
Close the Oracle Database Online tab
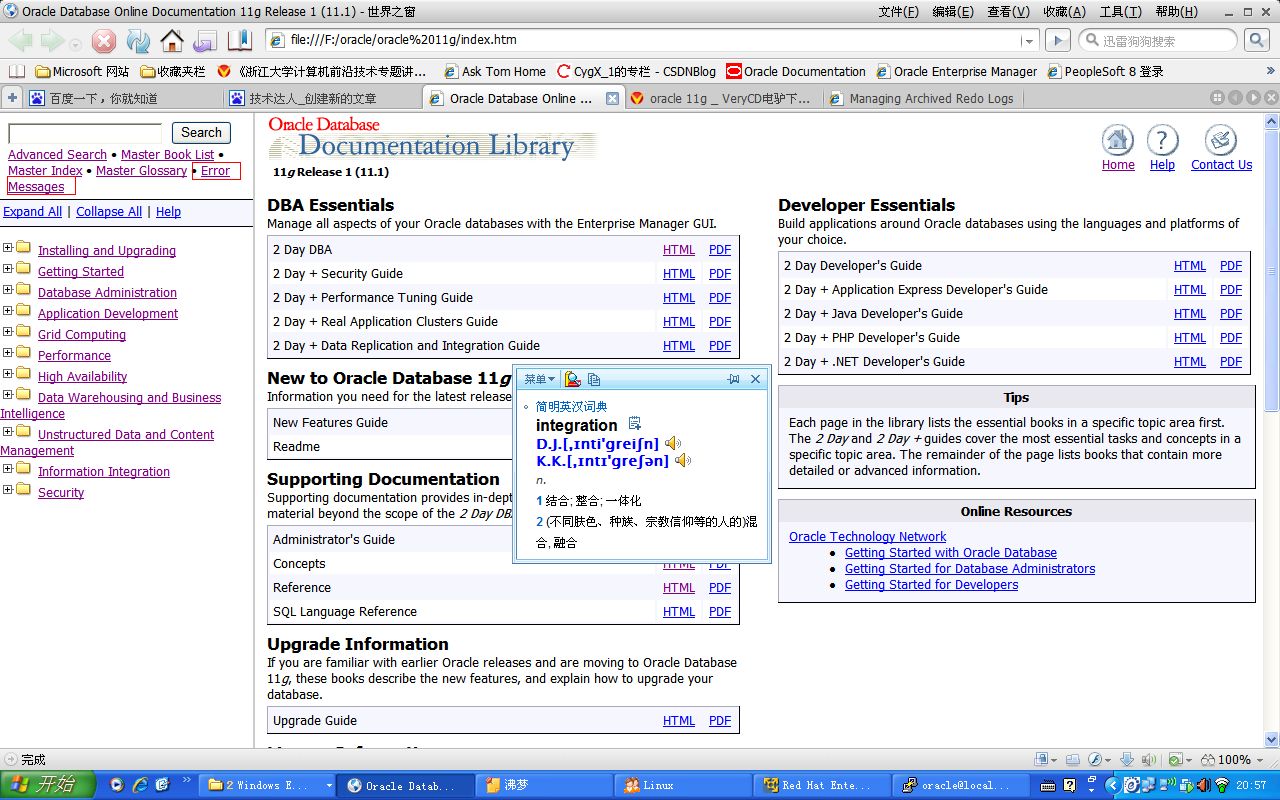click(x=613, y=98)
